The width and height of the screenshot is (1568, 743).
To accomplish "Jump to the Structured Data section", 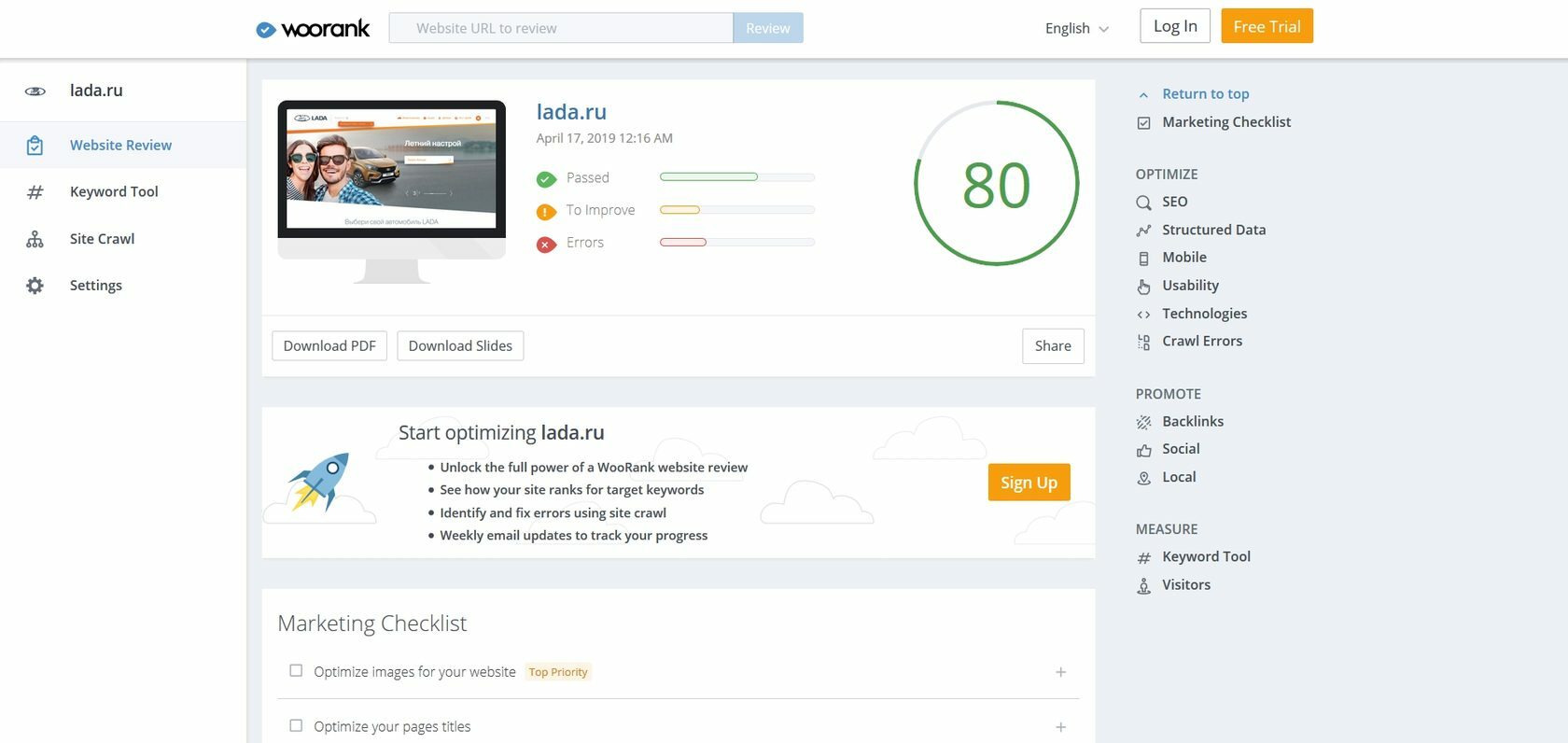I will (1213, 230).
